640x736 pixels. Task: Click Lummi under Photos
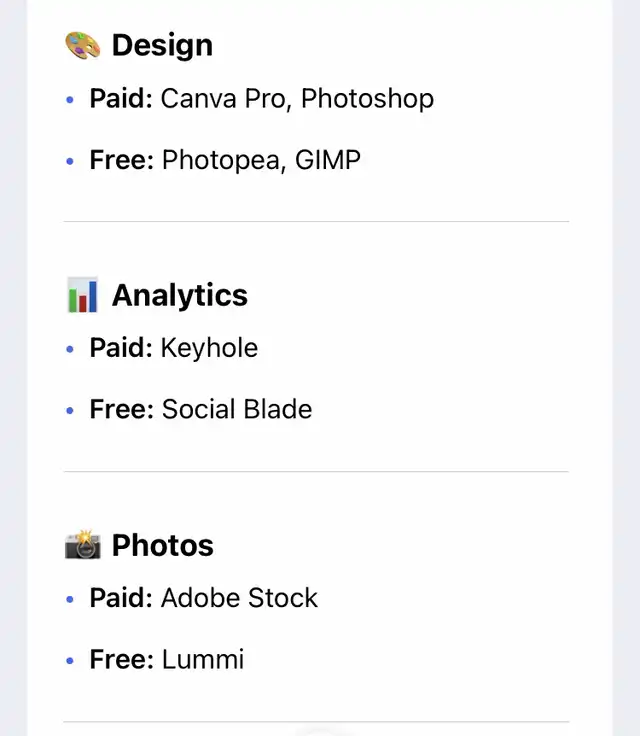click(x=203, y=659)
